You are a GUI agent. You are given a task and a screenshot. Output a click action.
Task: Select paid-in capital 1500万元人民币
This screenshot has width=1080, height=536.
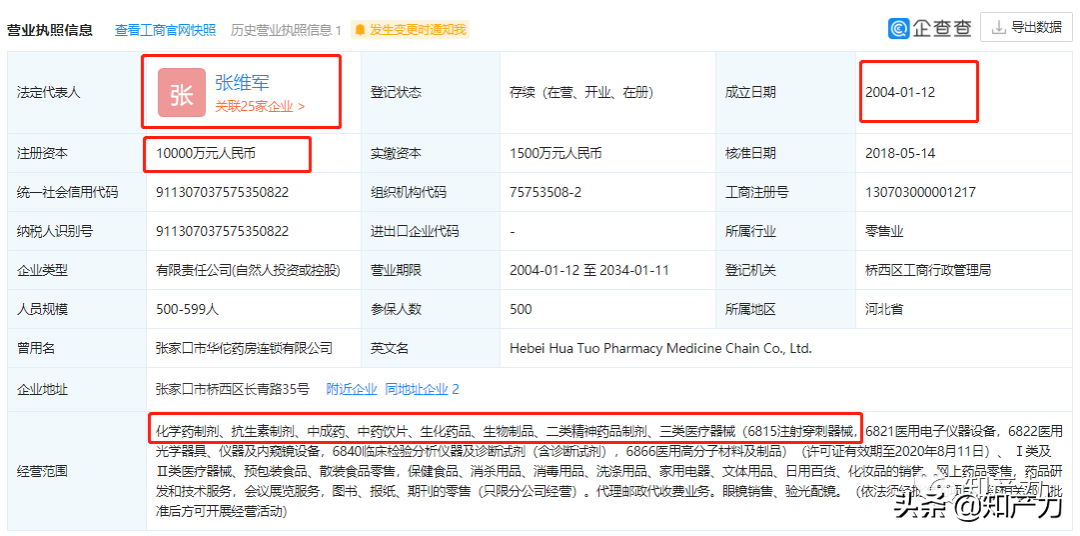(556, 153)
